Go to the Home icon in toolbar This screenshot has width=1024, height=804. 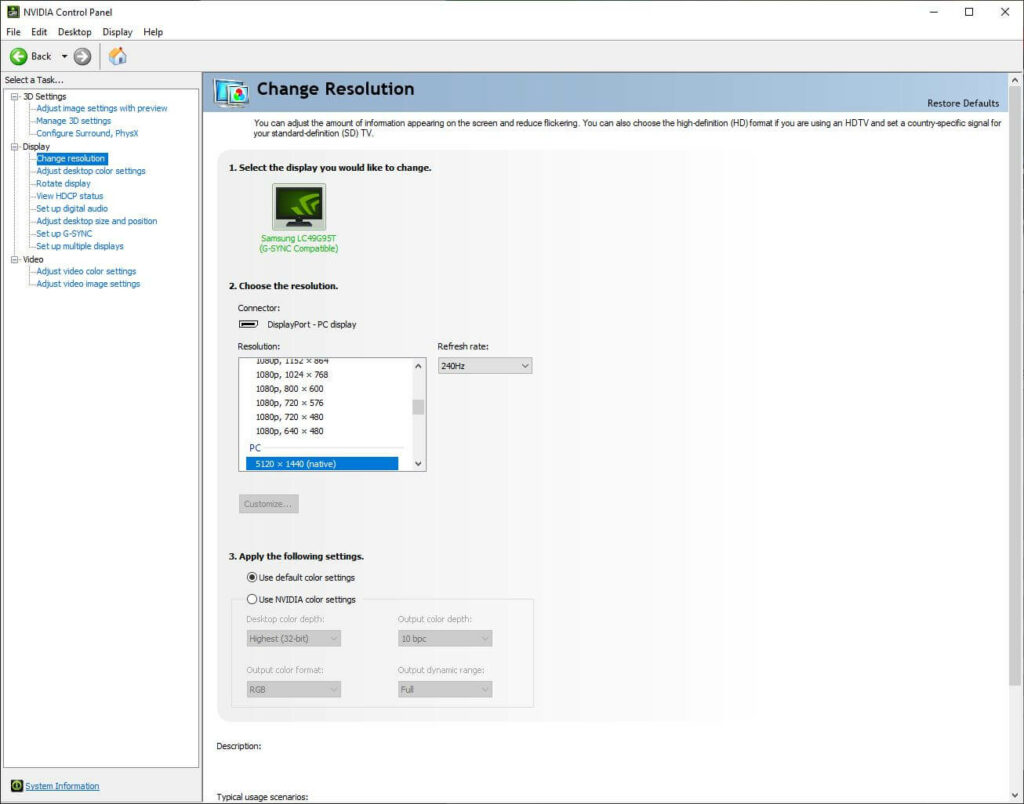[x=118, y=56]
